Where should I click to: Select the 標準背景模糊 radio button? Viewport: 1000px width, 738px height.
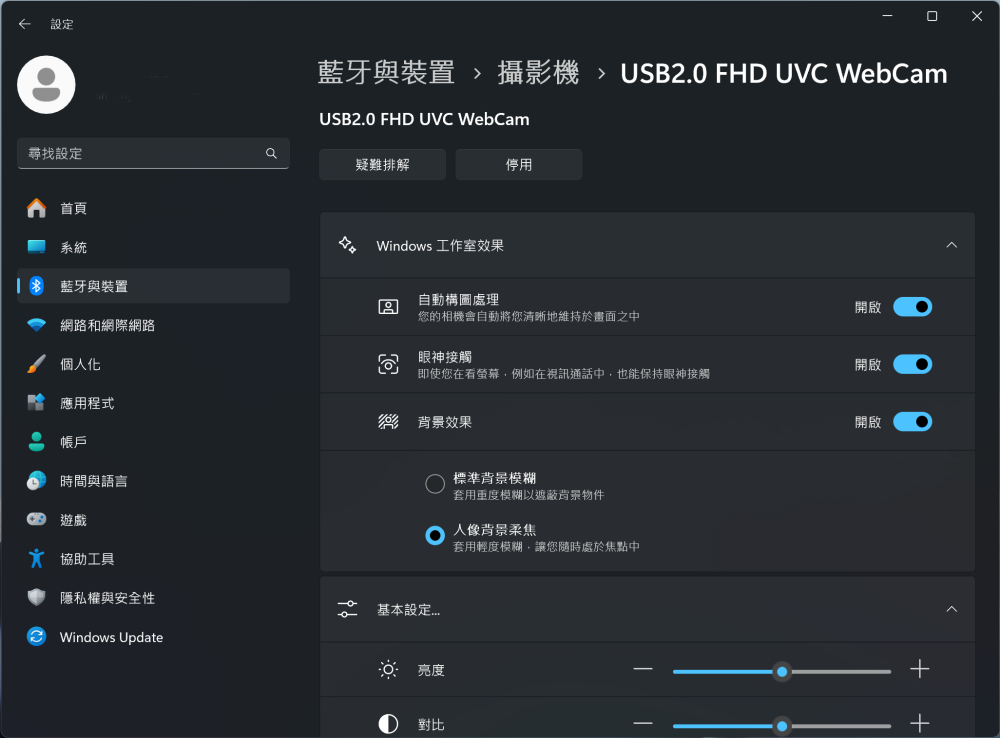[435, 483]
